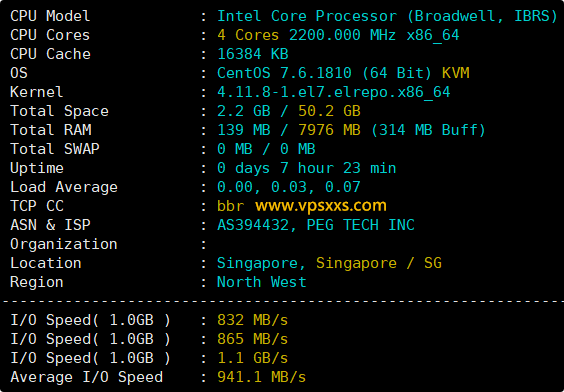Click the 'CPU Cores' label
The height and width of the screenshot is (392, 564).
[x=50, y=35]
